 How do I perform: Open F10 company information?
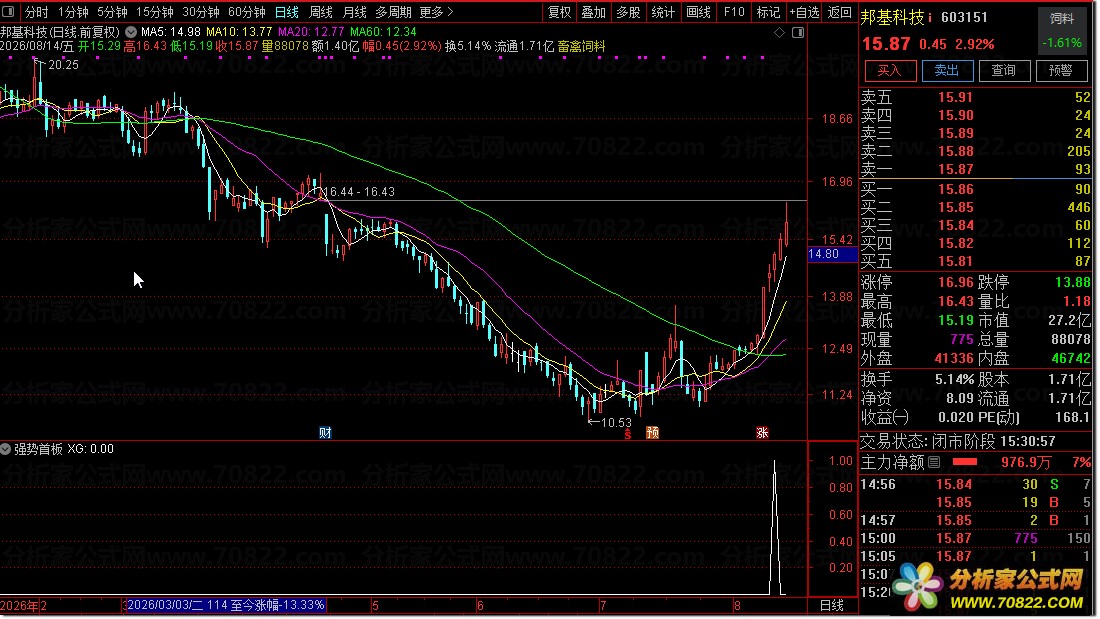(734, 12)
